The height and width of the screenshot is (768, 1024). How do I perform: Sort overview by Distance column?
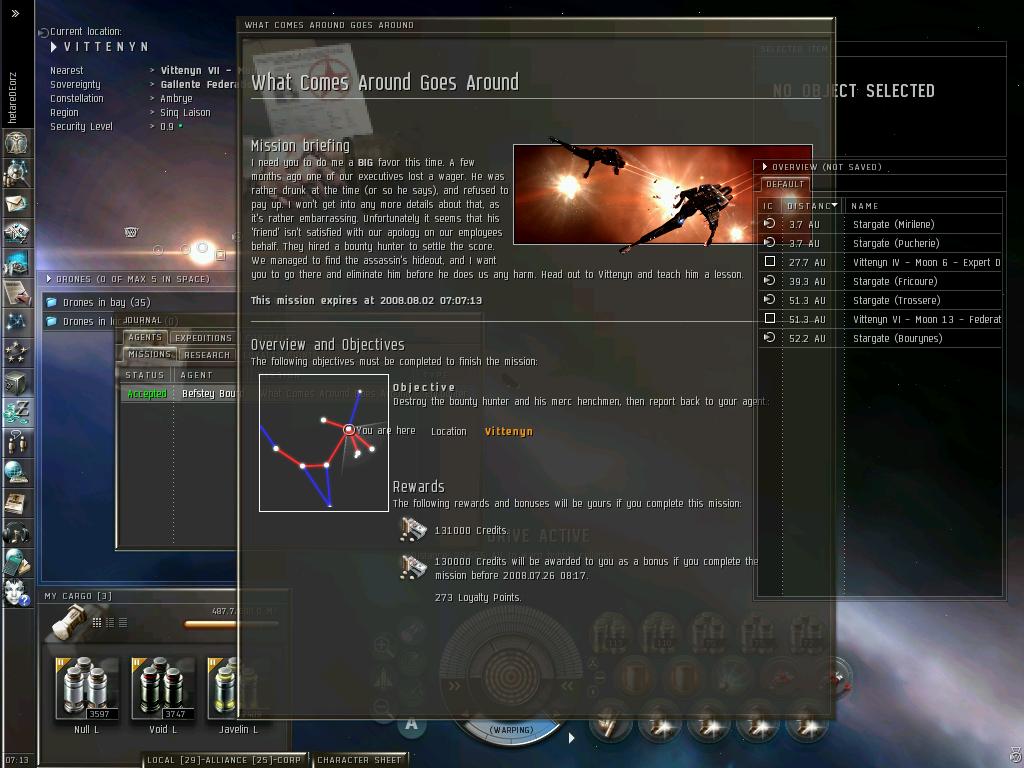[x=812, y=206]
